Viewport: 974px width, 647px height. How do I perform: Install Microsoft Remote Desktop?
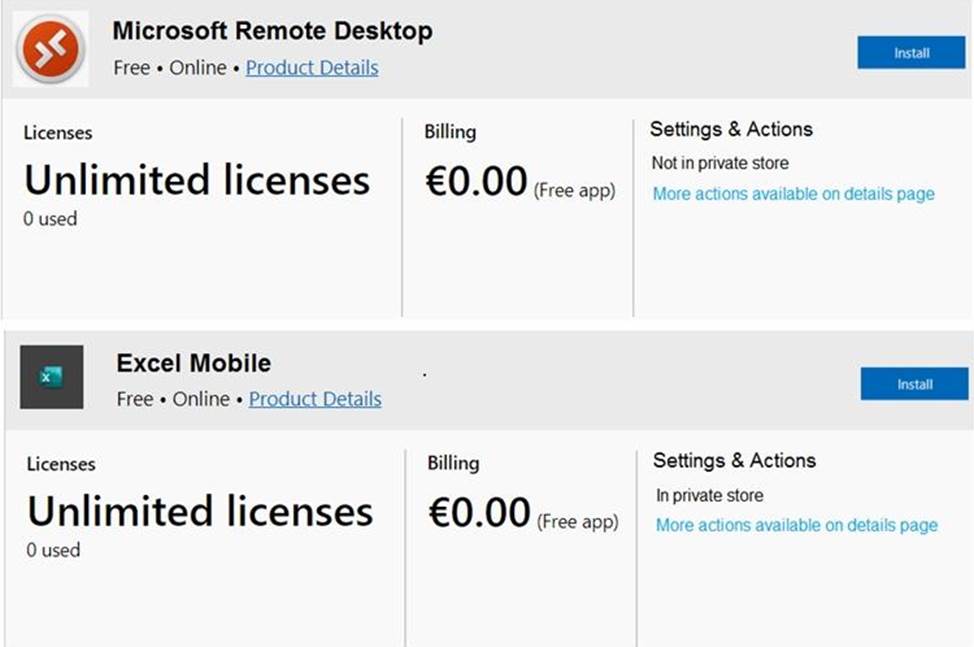click(910, 53)
